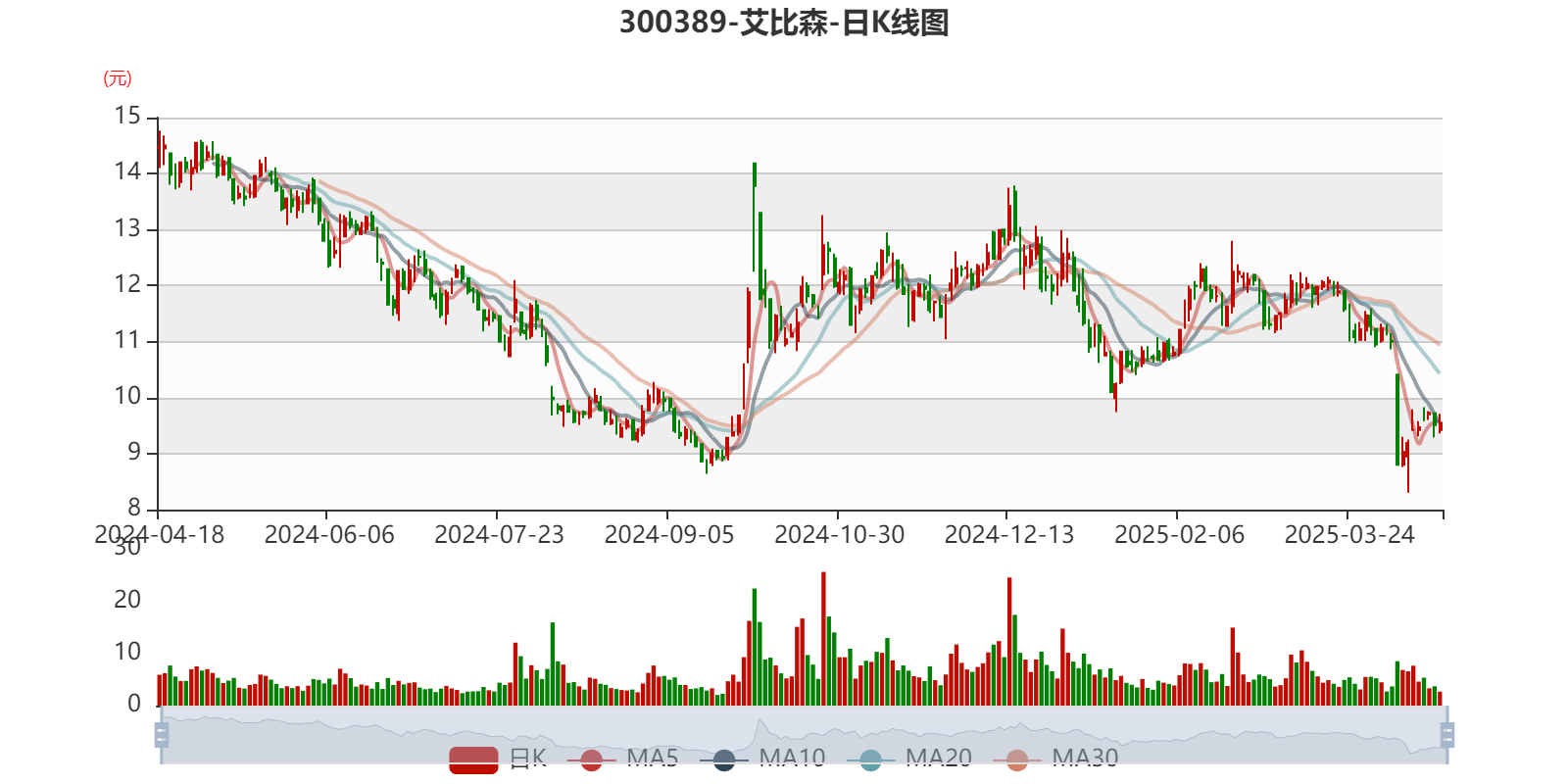Click the price axis label 12
The image size is (1568, 784).
(127, 284)
